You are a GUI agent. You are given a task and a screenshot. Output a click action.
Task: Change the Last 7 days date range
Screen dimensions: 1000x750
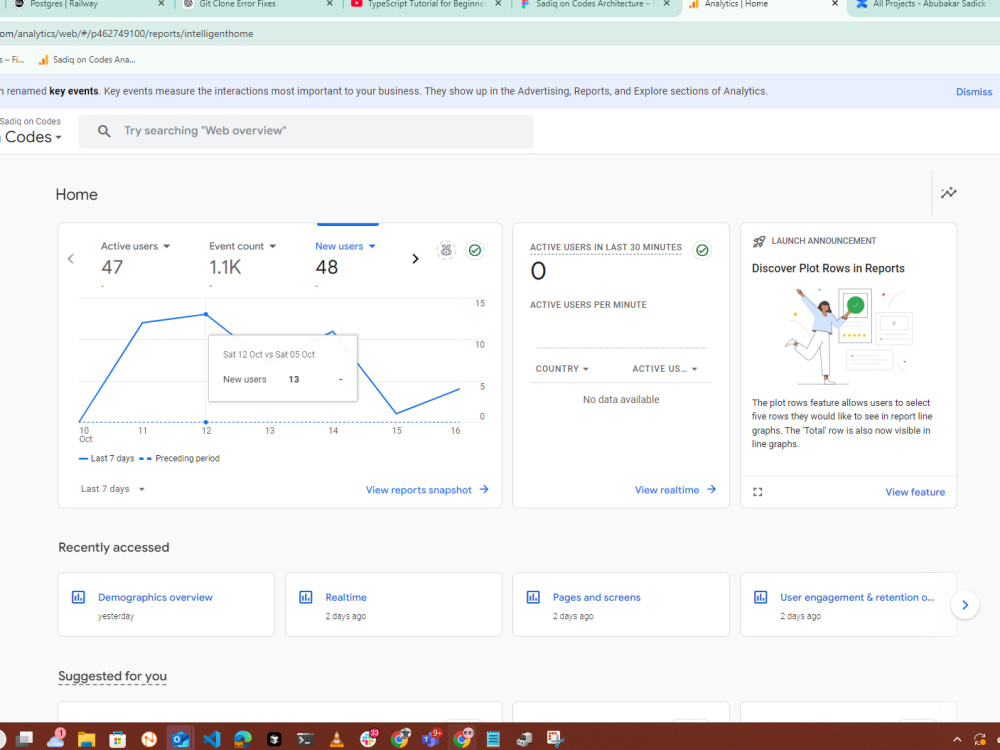tap(113, 489)
